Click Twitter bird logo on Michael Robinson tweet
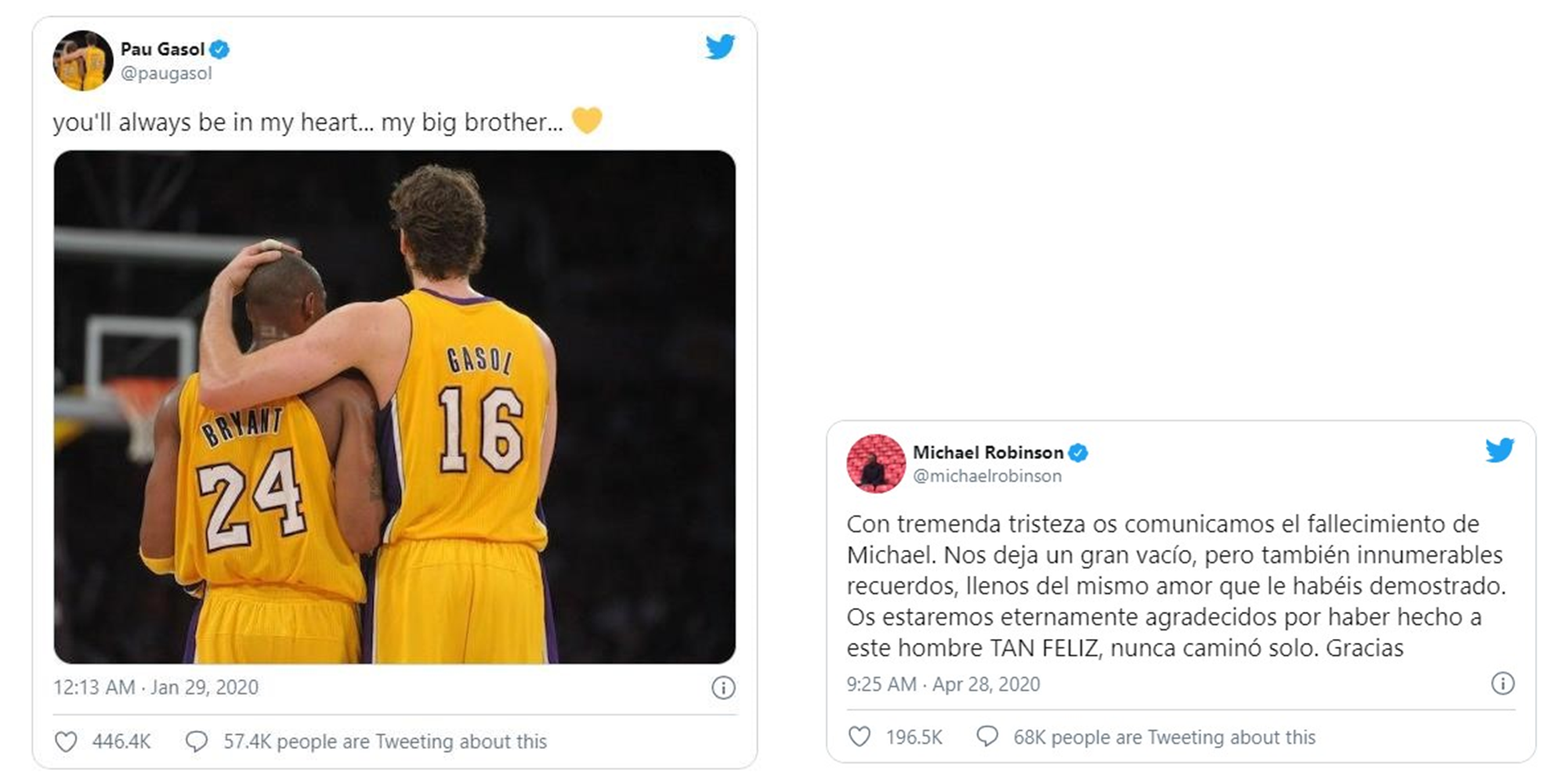 coord(1500,450)
